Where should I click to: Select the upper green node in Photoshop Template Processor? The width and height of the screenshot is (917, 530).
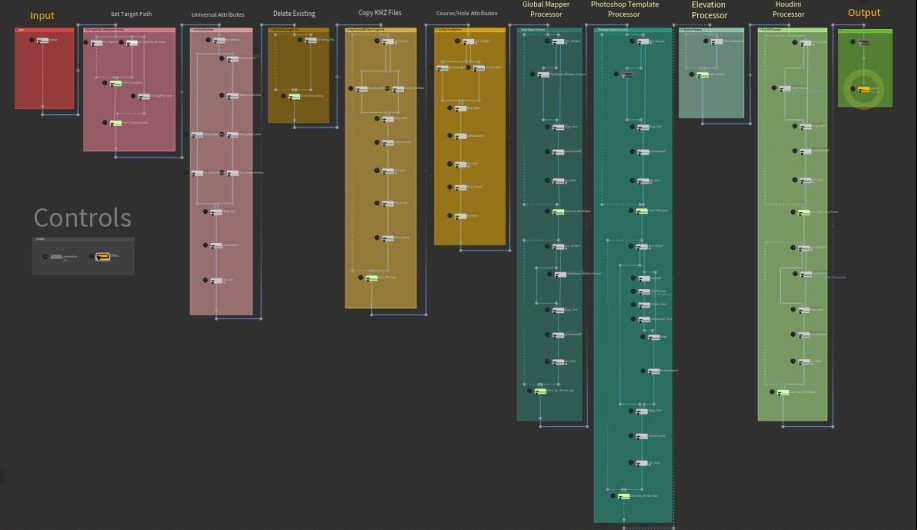click(642, 211)
